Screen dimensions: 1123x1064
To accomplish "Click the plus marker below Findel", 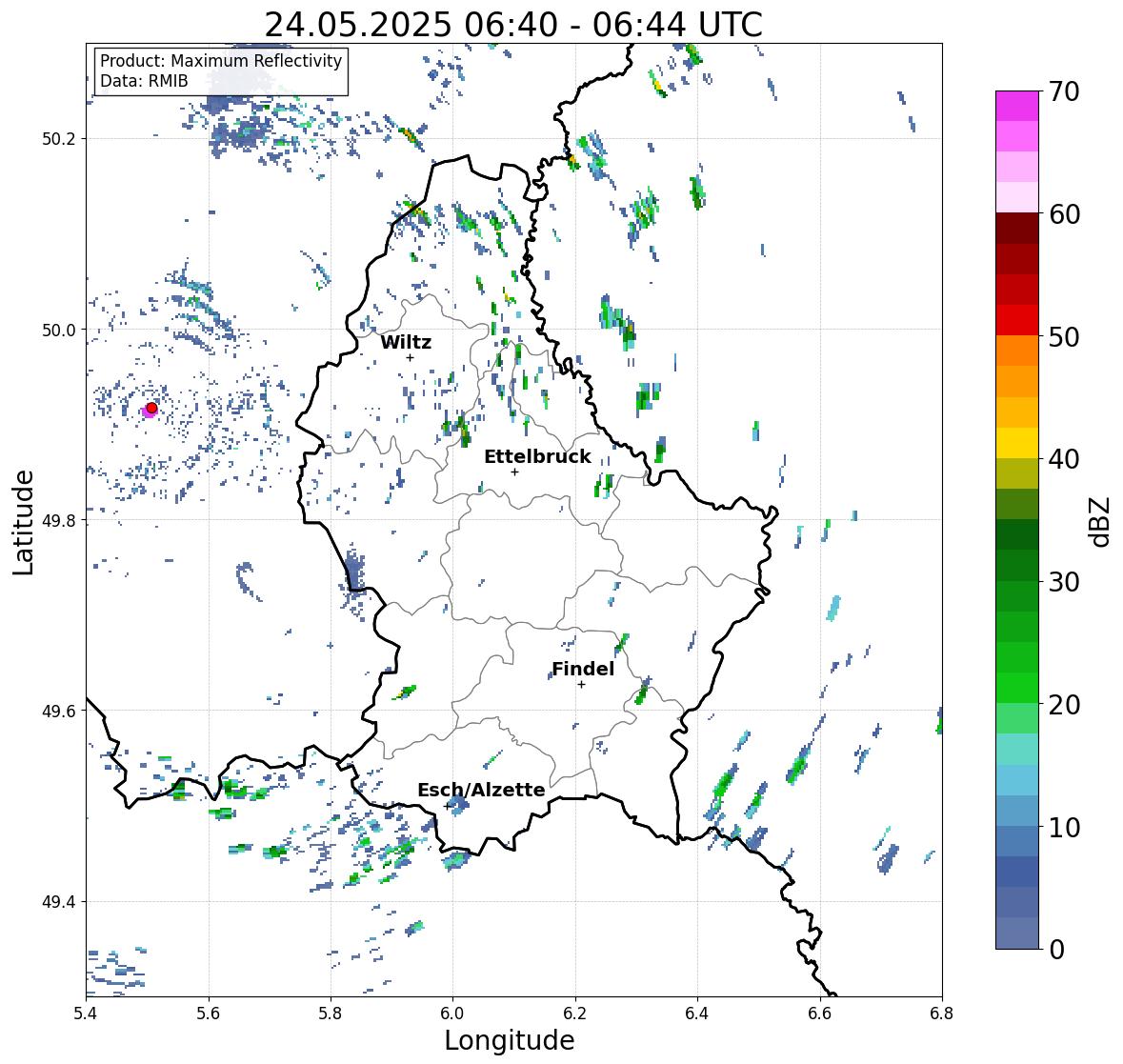I will pos(582,685).
